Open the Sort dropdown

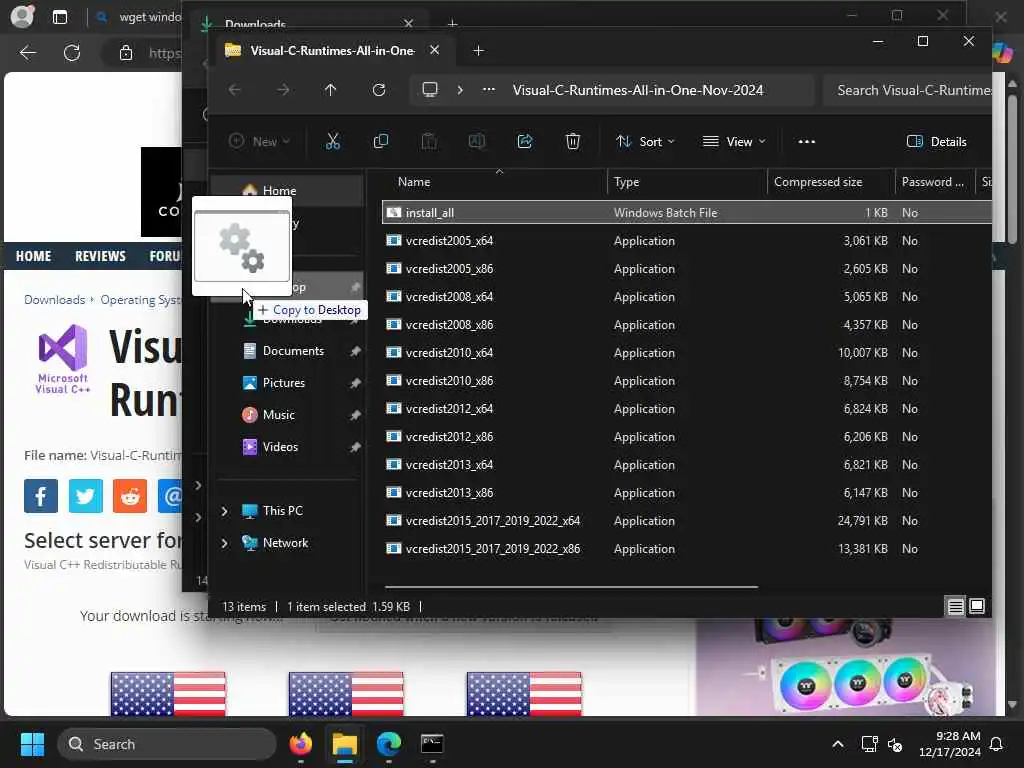tap(645, 141)
